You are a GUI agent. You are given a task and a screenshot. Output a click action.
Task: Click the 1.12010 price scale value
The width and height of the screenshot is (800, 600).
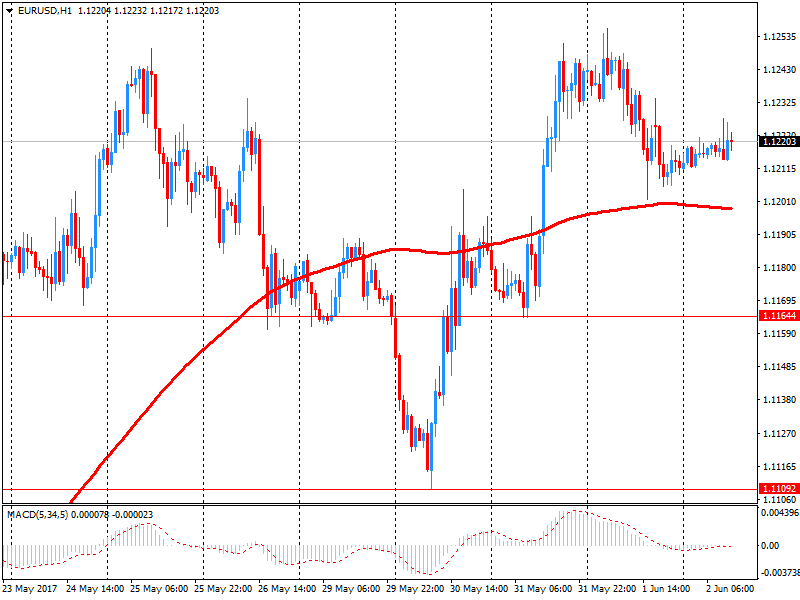click(780, 202)
